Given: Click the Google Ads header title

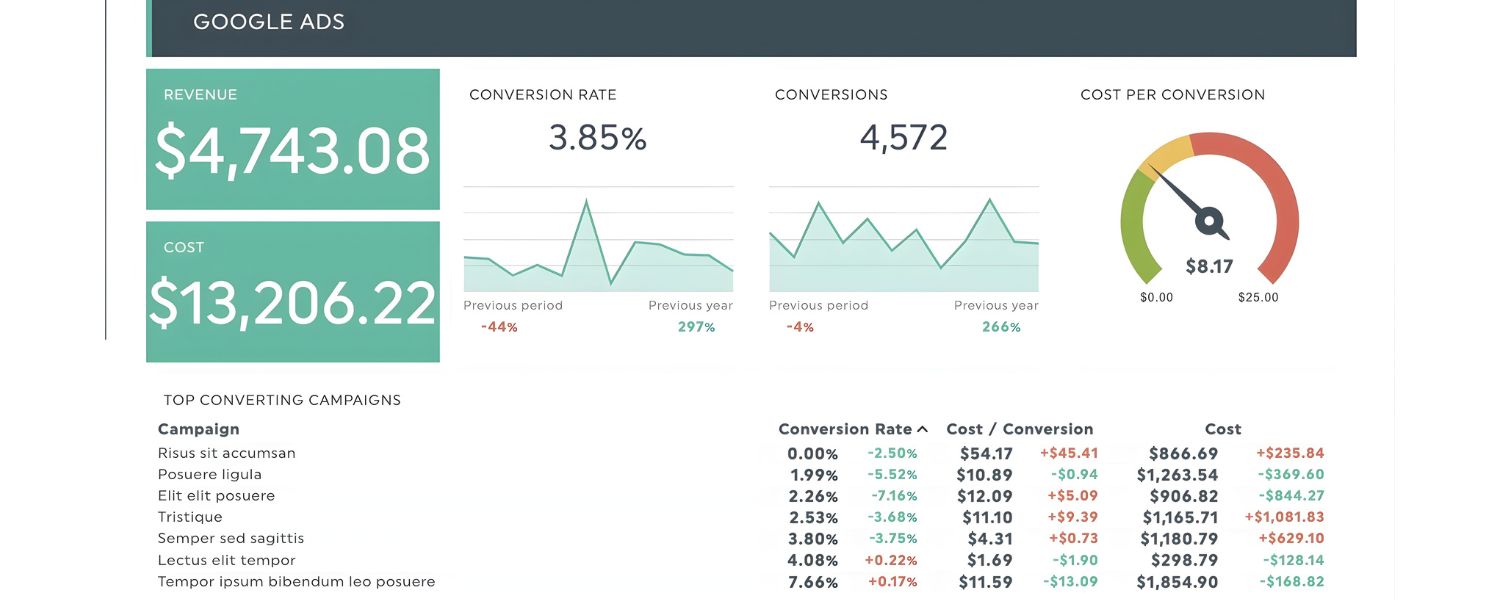Looking at the screenshot, I should 268,22.
